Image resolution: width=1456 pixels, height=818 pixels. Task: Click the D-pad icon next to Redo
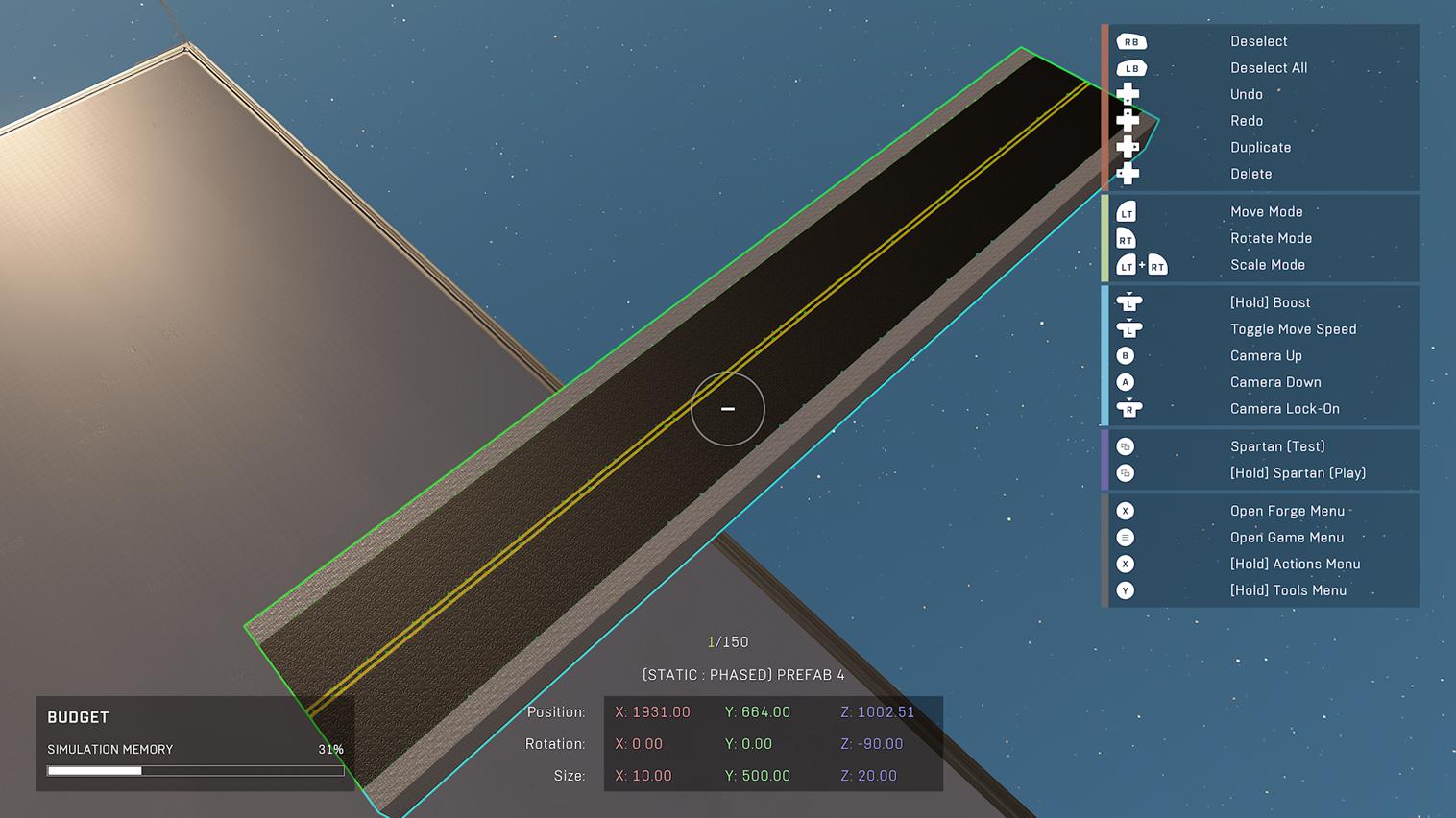pyautogui.click(x=1128, y=121)
